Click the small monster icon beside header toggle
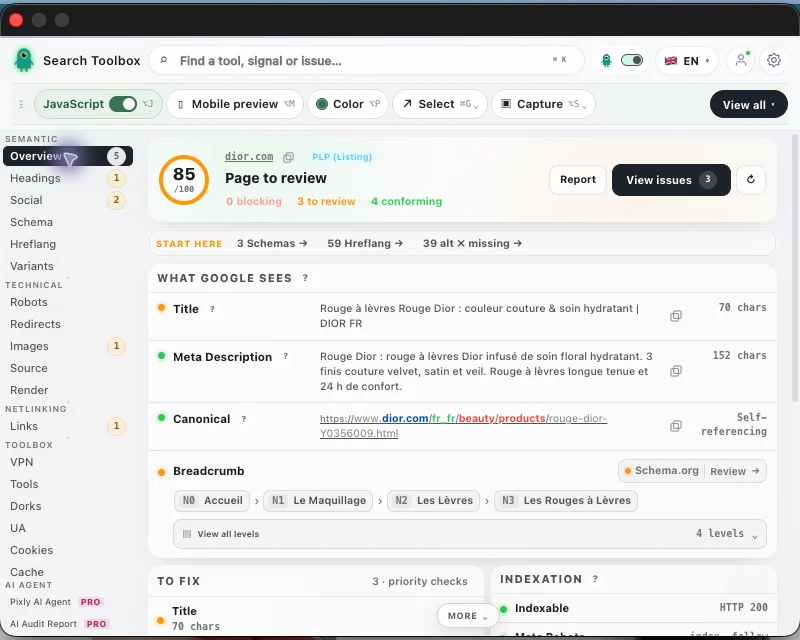Screen dimensions: 800x640 [x=606, y=61]
